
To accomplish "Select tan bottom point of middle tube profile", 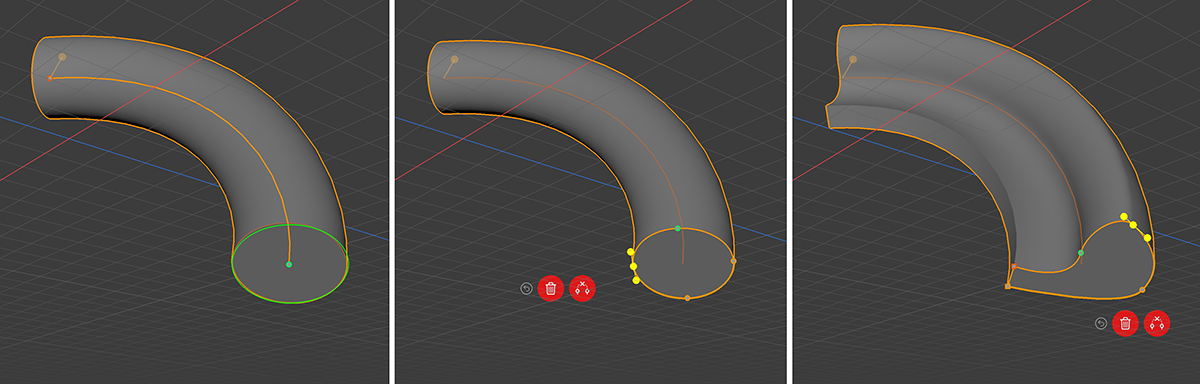I will tap(687, 298).
